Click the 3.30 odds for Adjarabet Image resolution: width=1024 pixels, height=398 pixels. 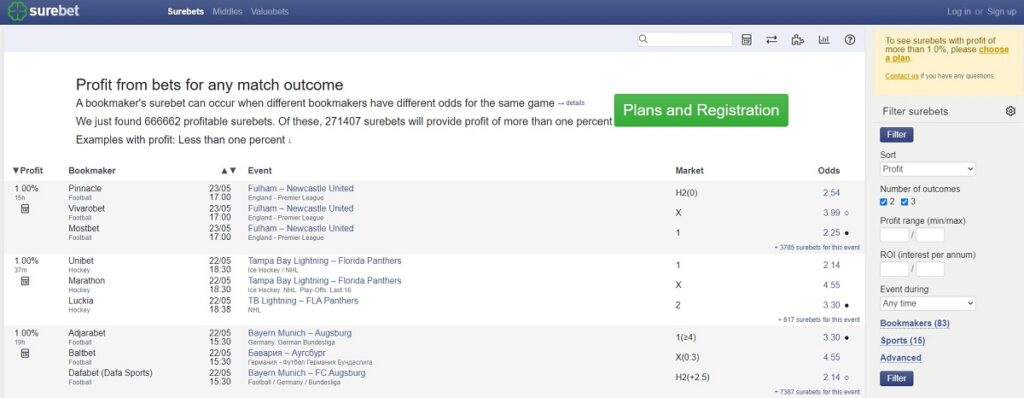pyautogui.click(x=831, y=338)
